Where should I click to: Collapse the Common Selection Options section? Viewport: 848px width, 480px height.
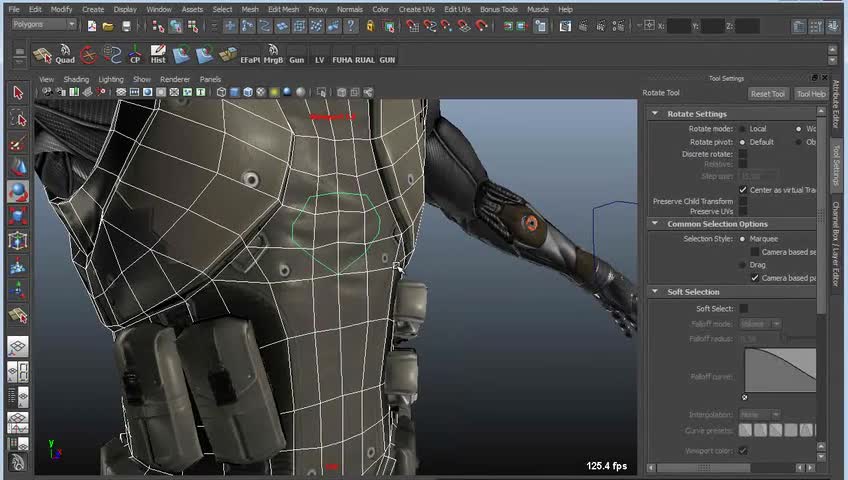tap(655, 224)
